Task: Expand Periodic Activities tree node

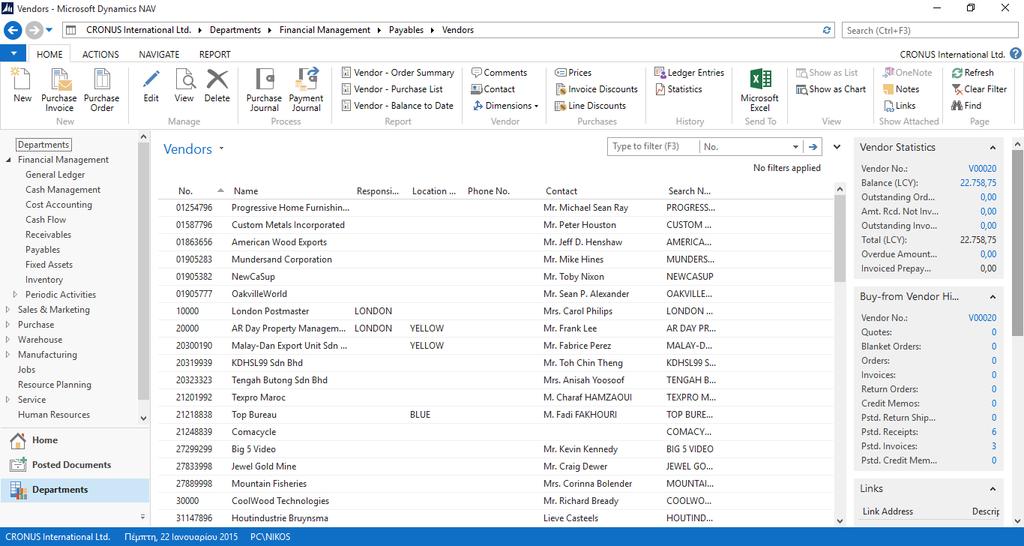Action: pos(16,295)
